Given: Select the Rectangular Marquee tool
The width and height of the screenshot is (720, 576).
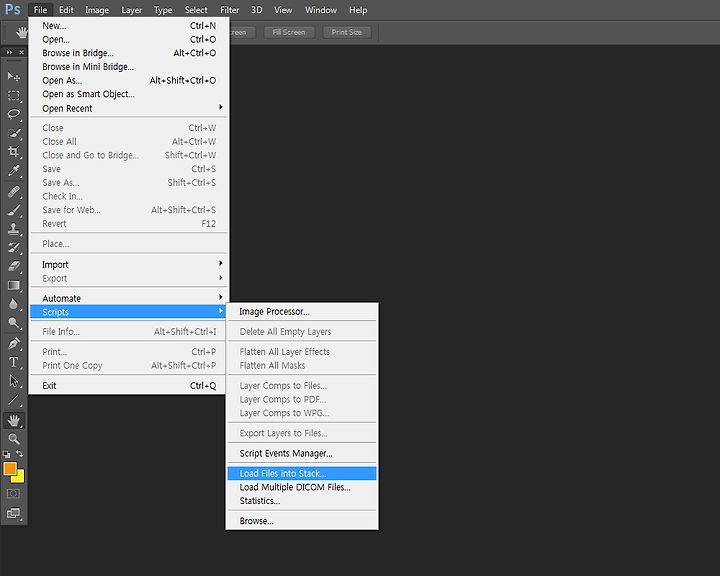Looking at the screenshot, I should click(13, 96).
